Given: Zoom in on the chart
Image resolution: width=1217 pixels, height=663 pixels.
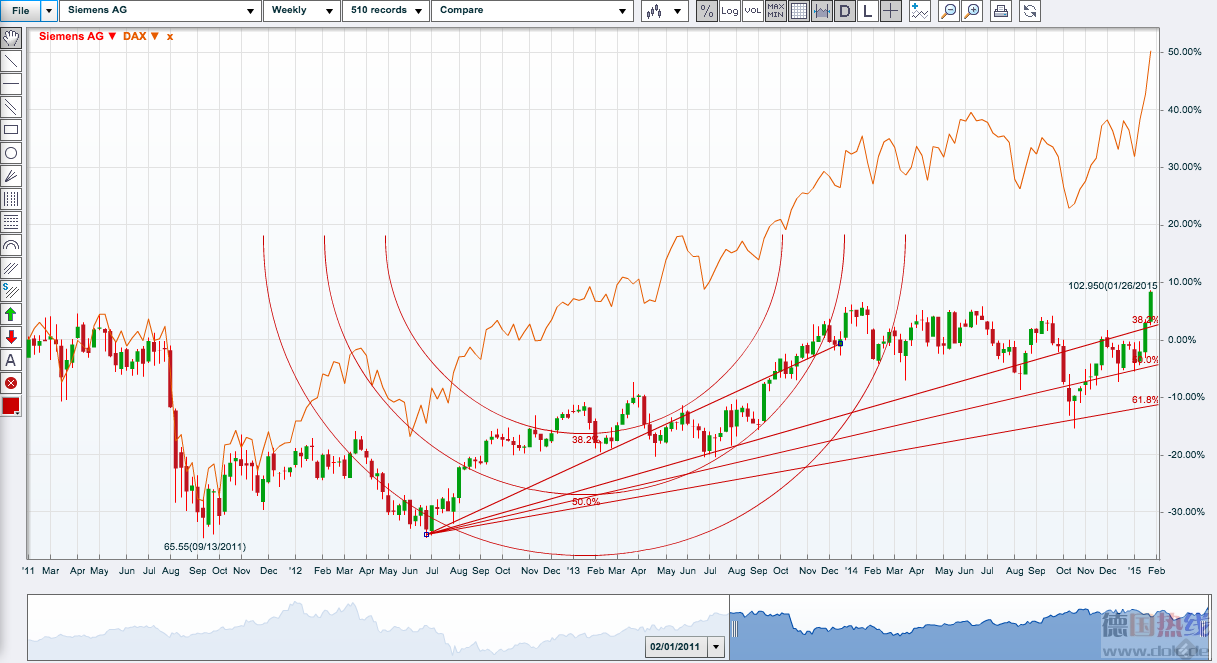Looking at the screenshot, I should (972, 11).
